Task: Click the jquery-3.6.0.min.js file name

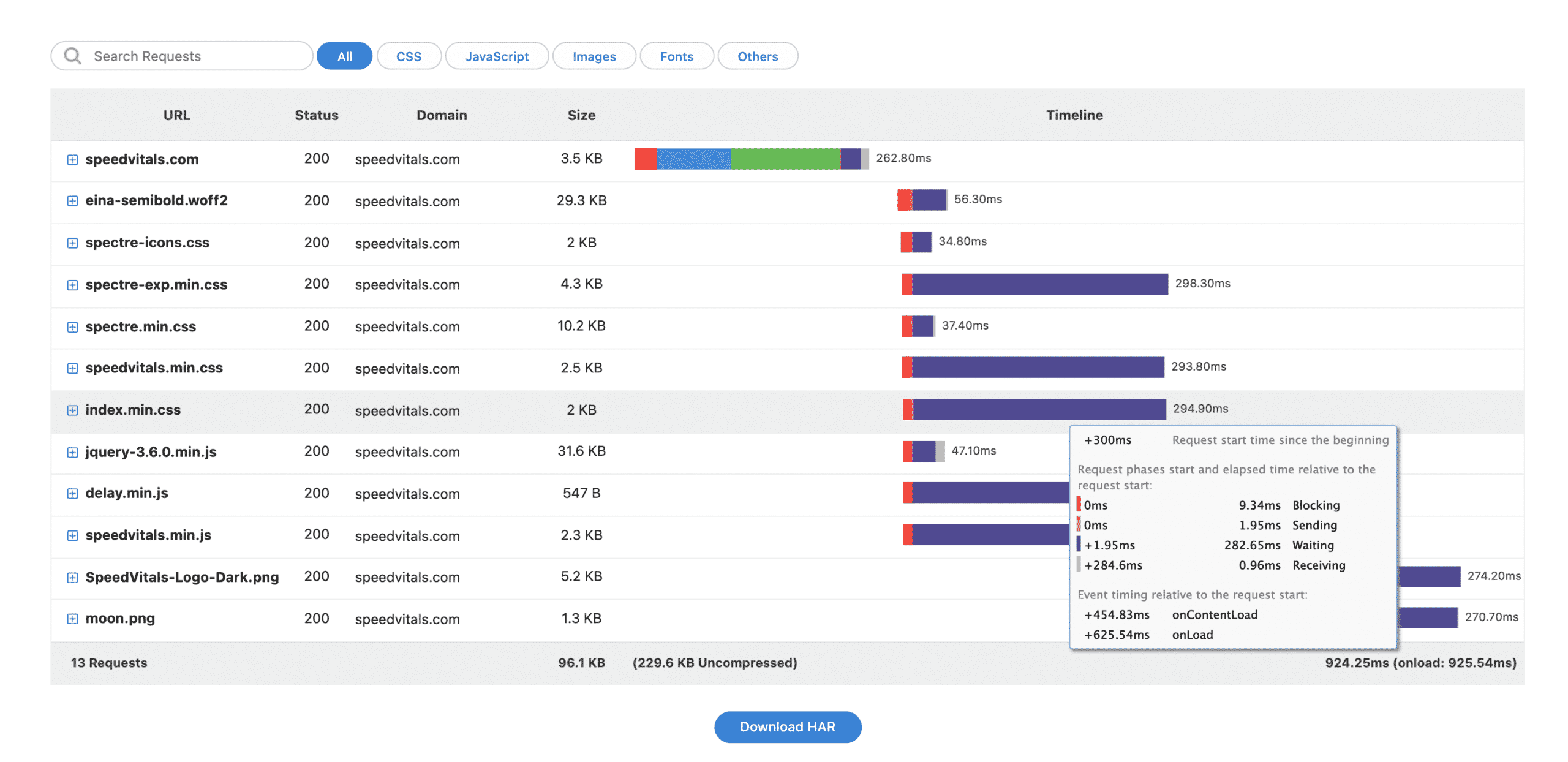Action: 151,452
